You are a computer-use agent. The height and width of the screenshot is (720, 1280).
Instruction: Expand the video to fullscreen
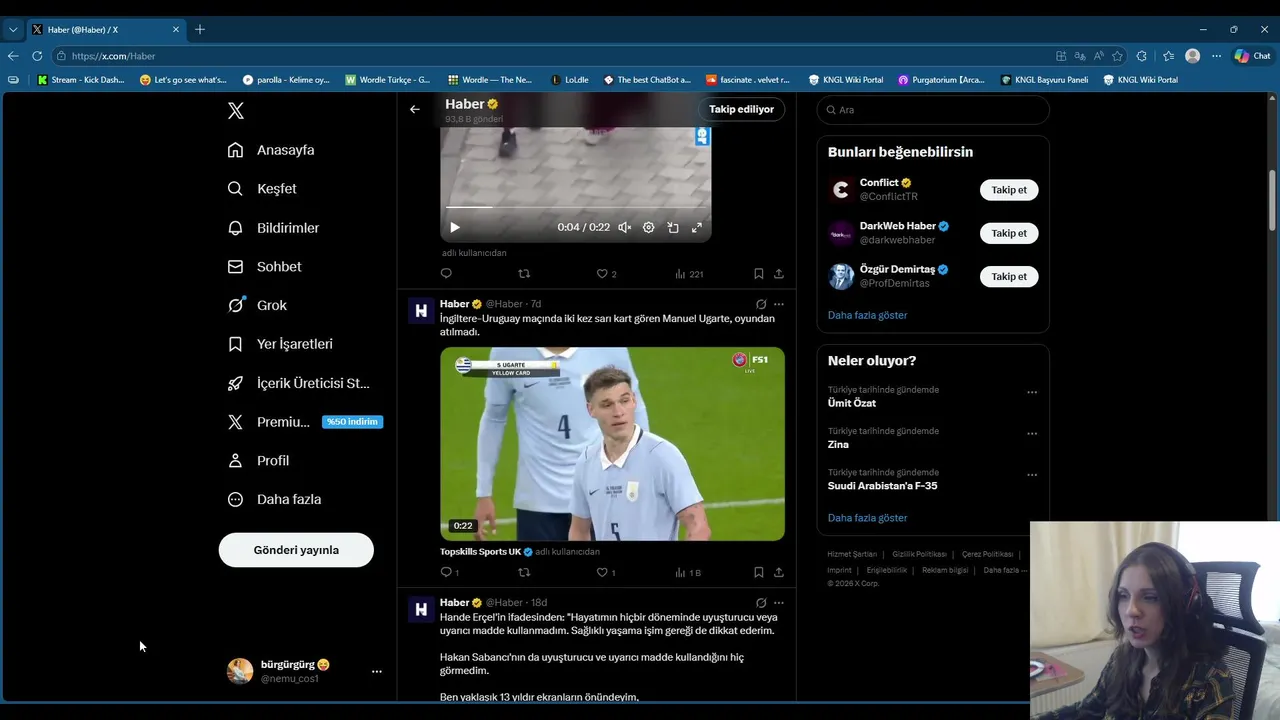tap(697, 227)
